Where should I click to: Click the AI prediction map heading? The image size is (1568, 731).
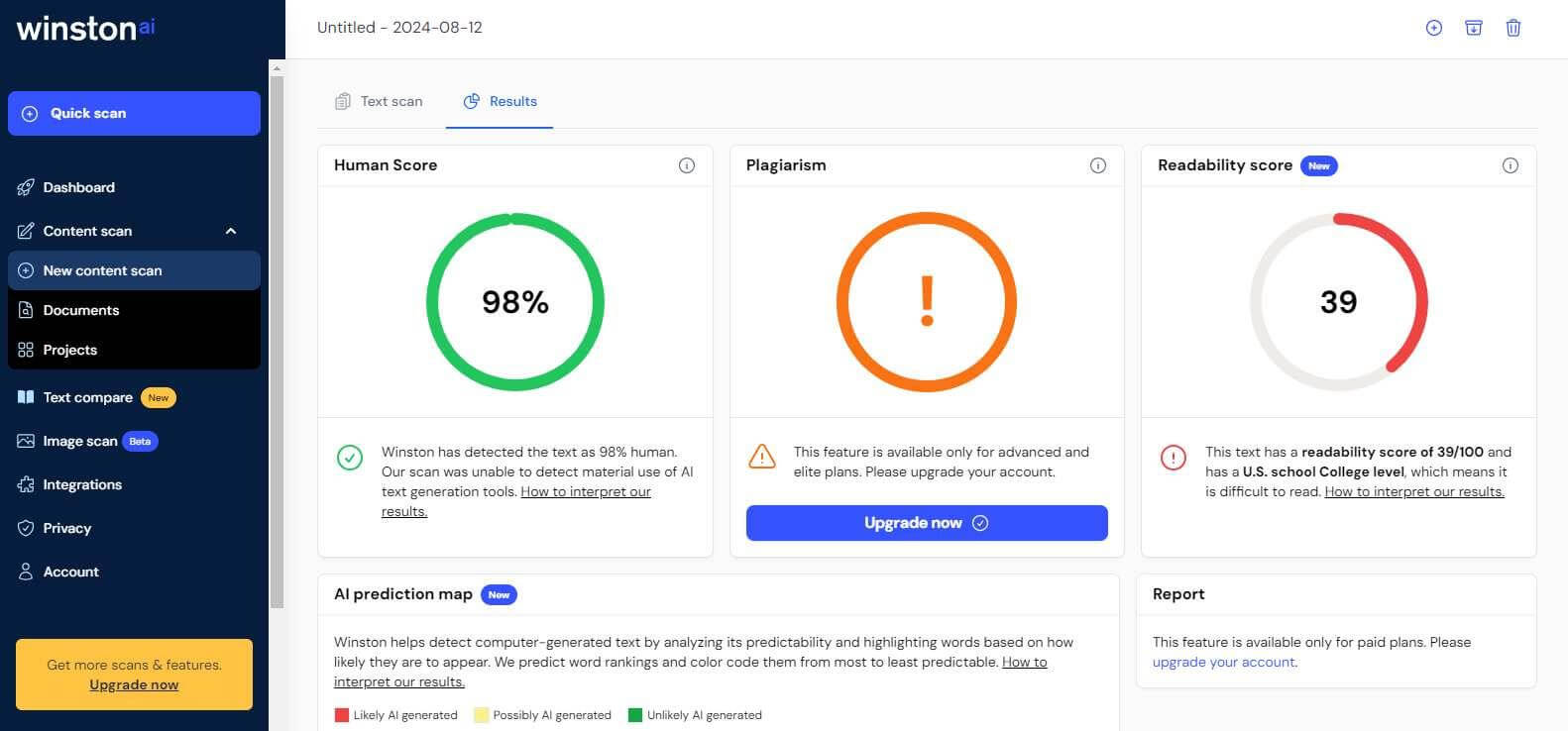403,594
